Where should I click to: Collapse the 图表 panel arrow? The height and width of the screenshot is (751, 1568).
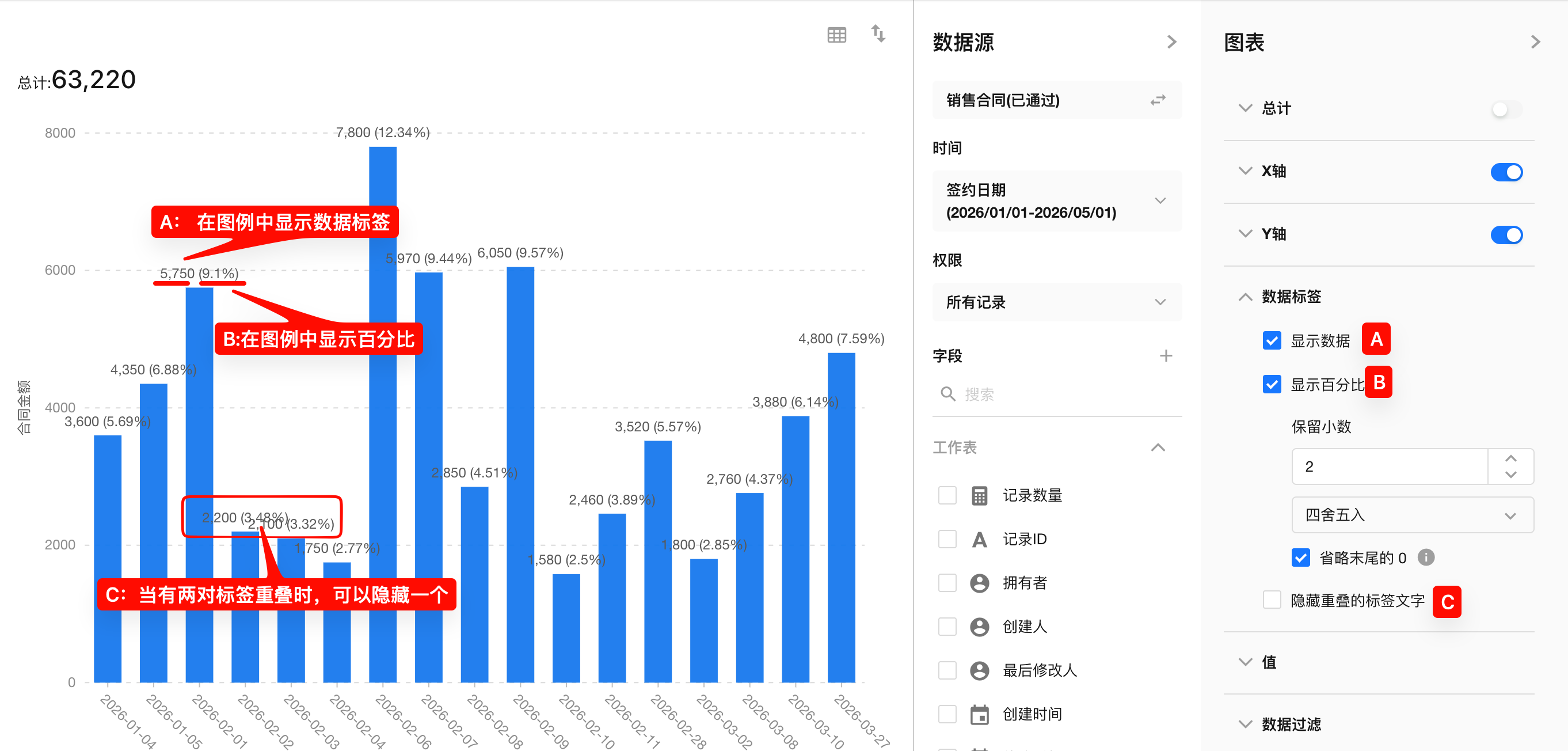[x=1535, y=42]
